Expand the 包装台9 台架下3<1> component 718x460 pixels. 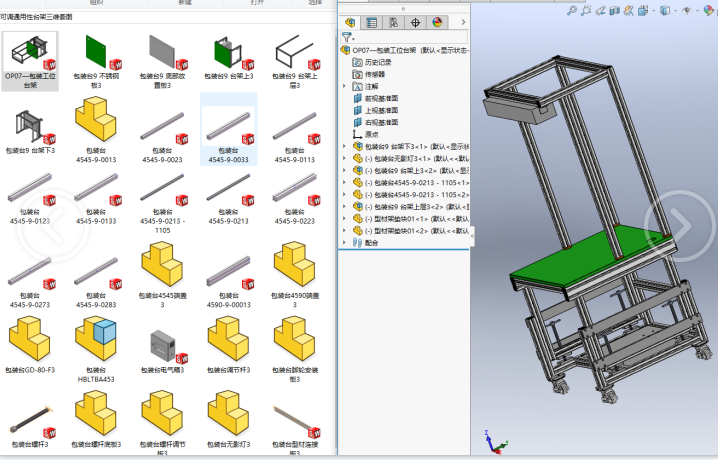344,146
